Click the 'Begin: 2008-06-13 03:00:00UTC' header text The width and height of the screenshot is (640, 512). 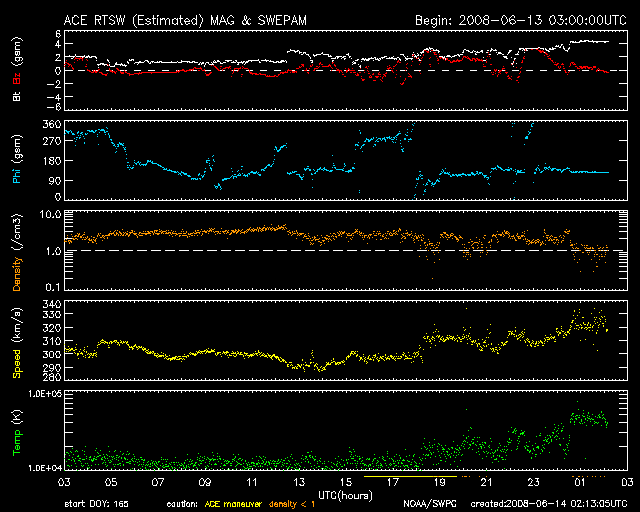[x=521, y=20]
